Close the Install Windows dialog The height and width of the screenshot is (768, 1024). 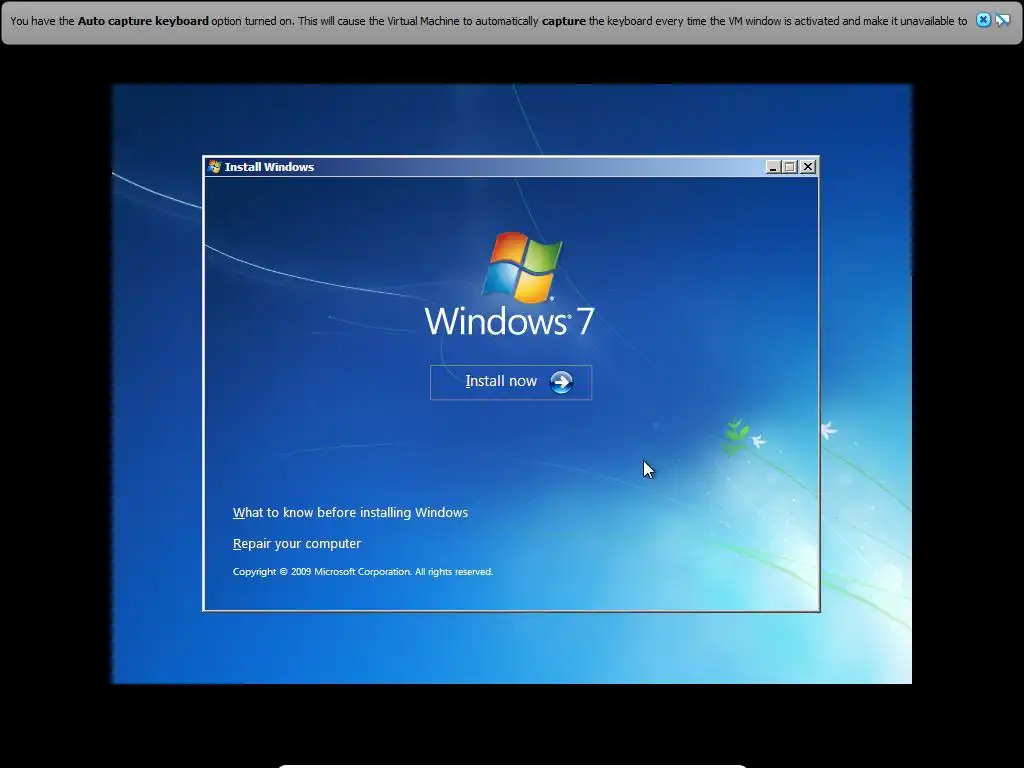(808, 167)
